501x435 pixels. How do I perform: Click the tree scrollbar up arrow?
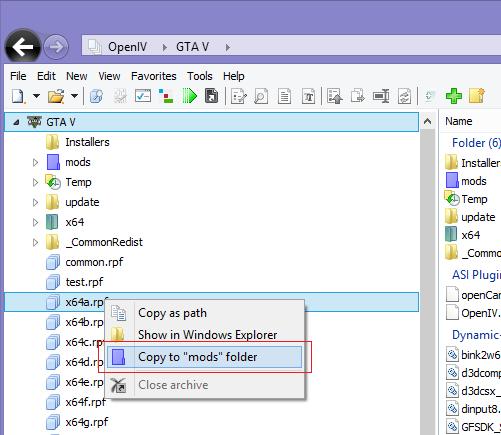click(428, 122)
